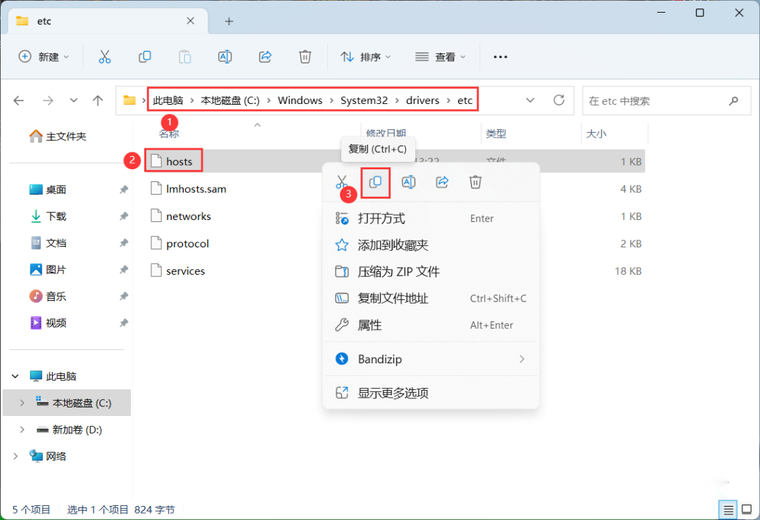Click 显示更多选项 in context menu
This screenshot has width=760, height=520.
pyautogui.click(x=393, y=393)
